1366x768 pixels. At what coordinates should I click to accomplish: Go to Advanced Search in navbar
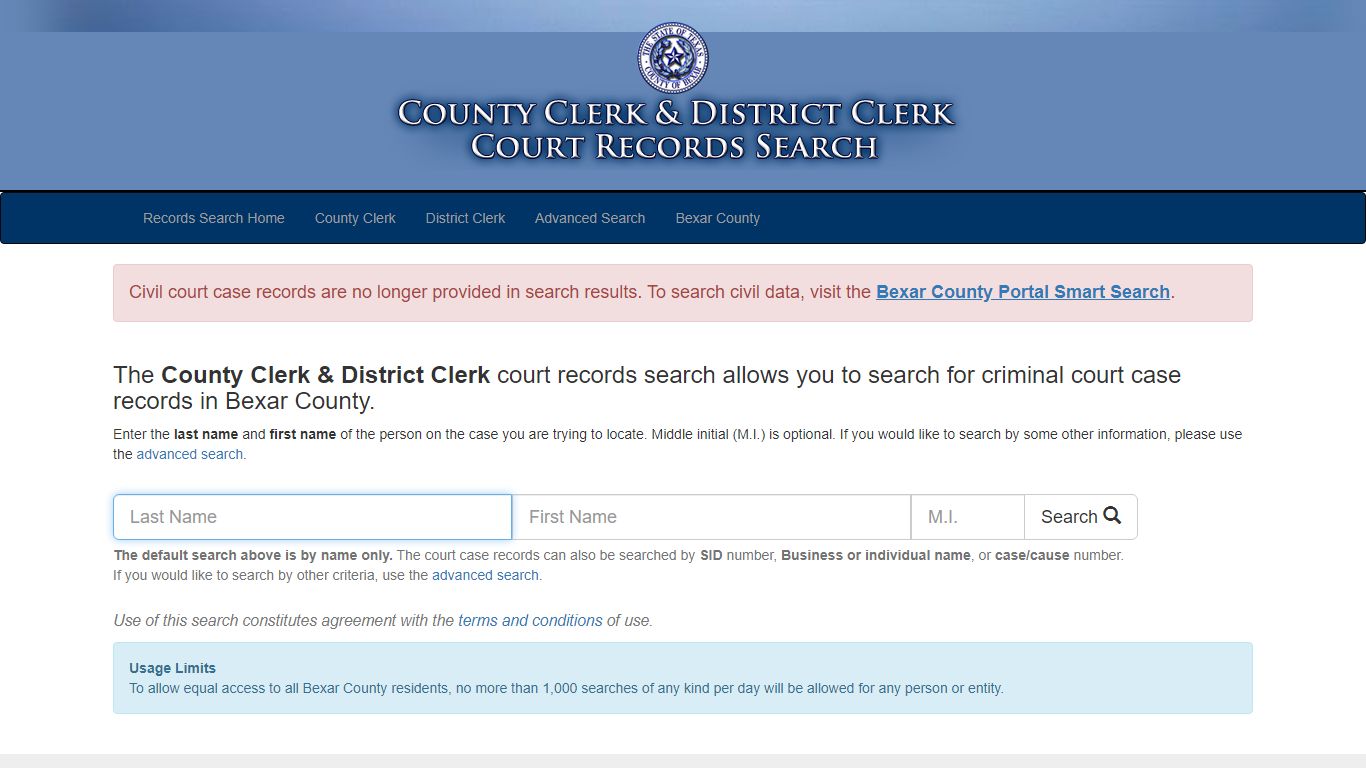click(590, 218)
